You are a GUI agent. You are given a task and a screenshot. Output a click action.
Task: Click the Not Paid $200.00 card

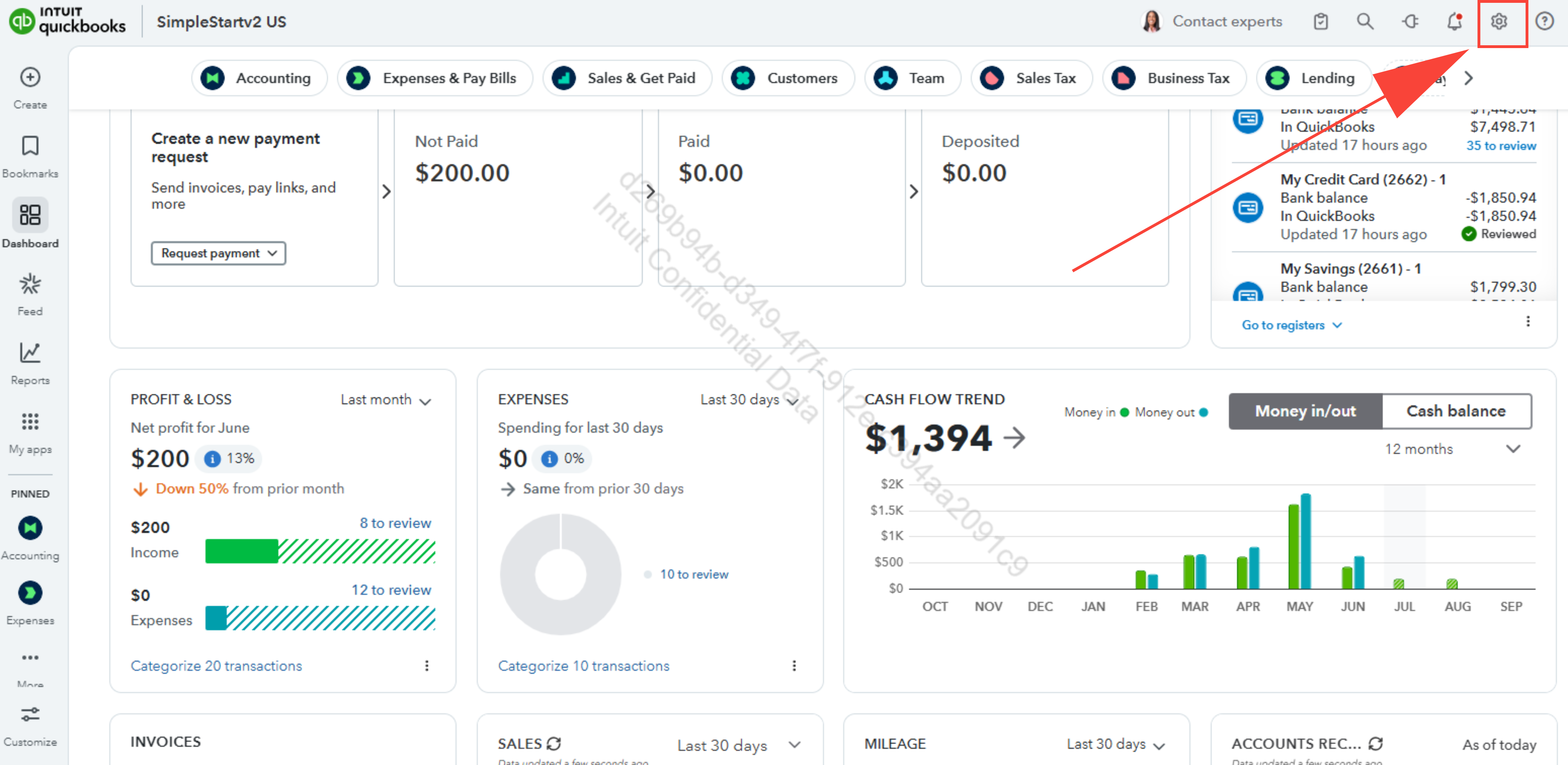click(518, 198)
